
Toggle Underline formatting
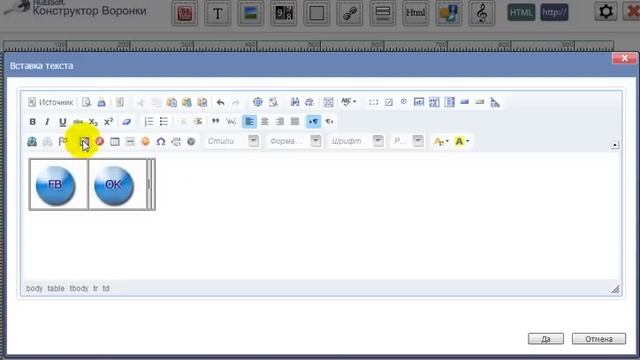tap(62, 122)
